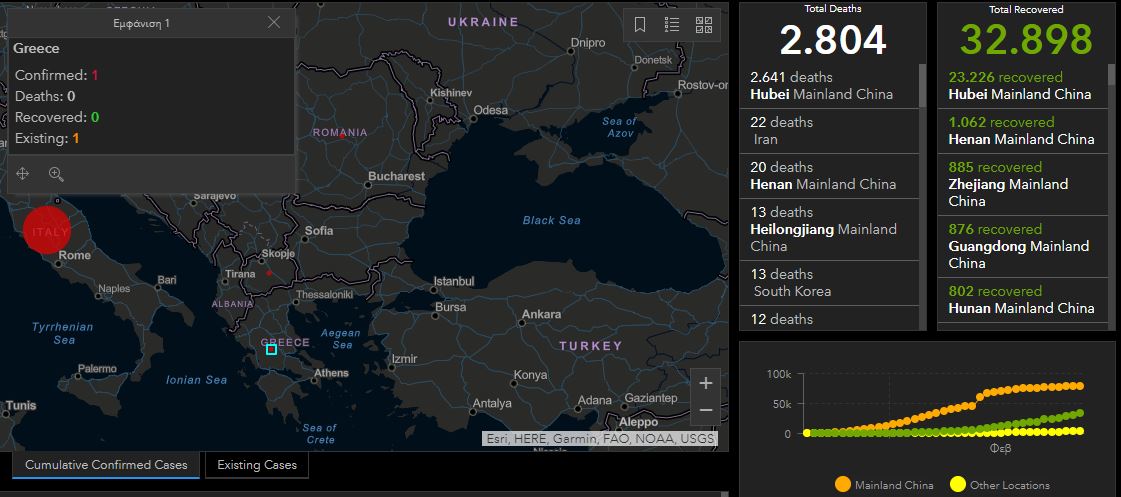This screenshot has width=1121, height=497.
Task: Close the Greece info popup
Action: tap(274, 23)
